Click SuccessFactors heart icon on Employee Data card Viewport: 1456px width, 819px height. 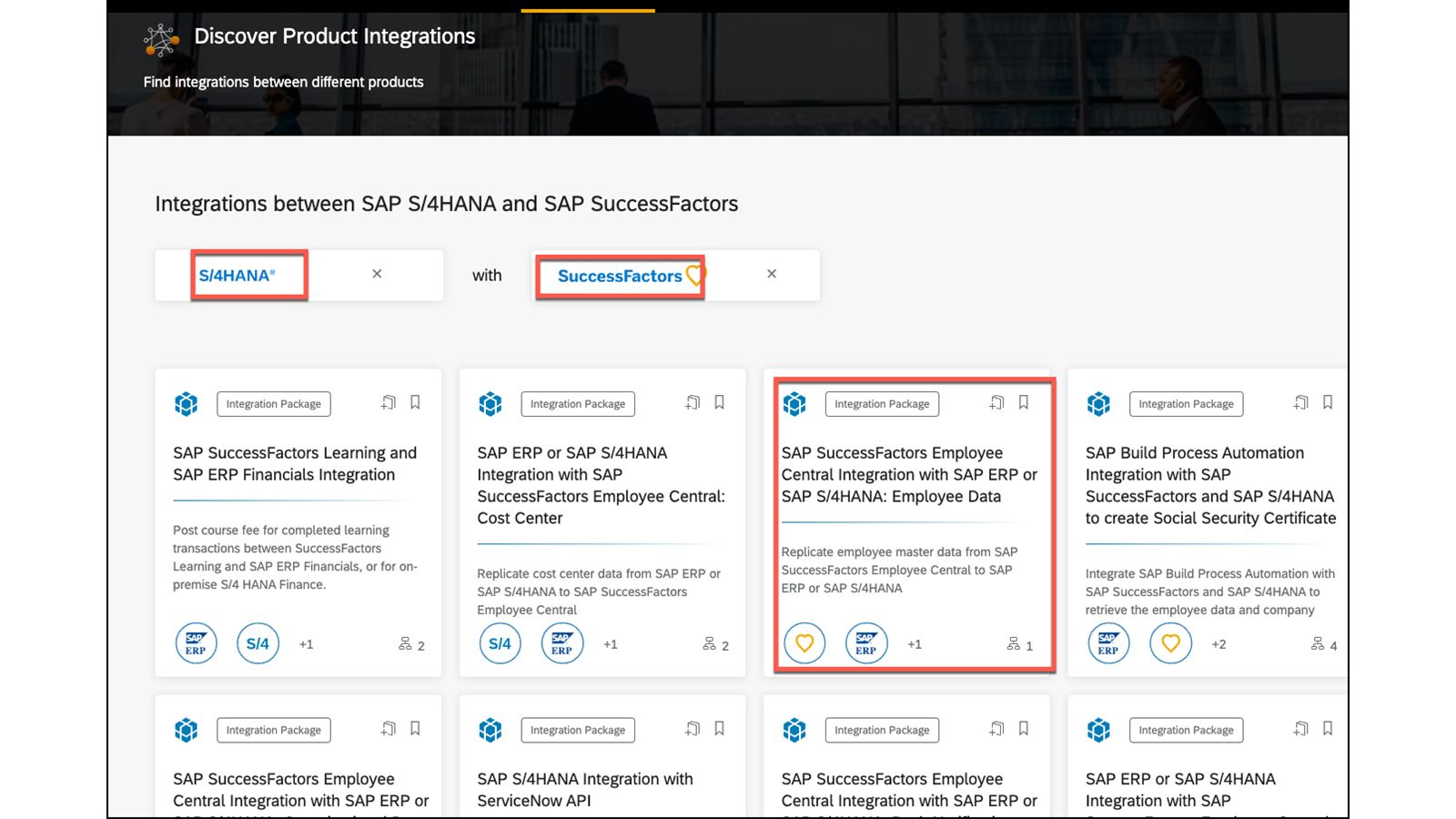[x=804, y=643]
